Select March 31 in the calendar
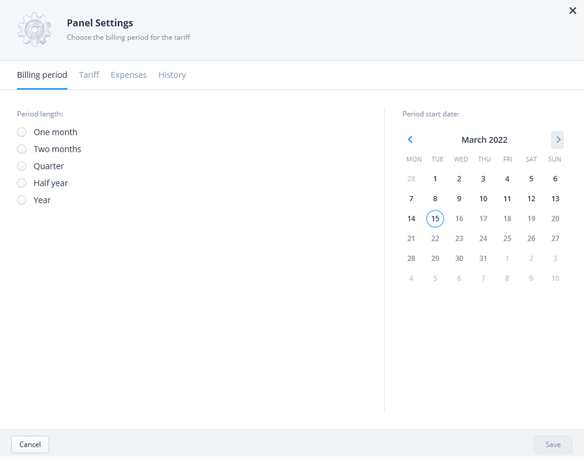Screen dimensions: 584x457 click(x=483, y=258)
